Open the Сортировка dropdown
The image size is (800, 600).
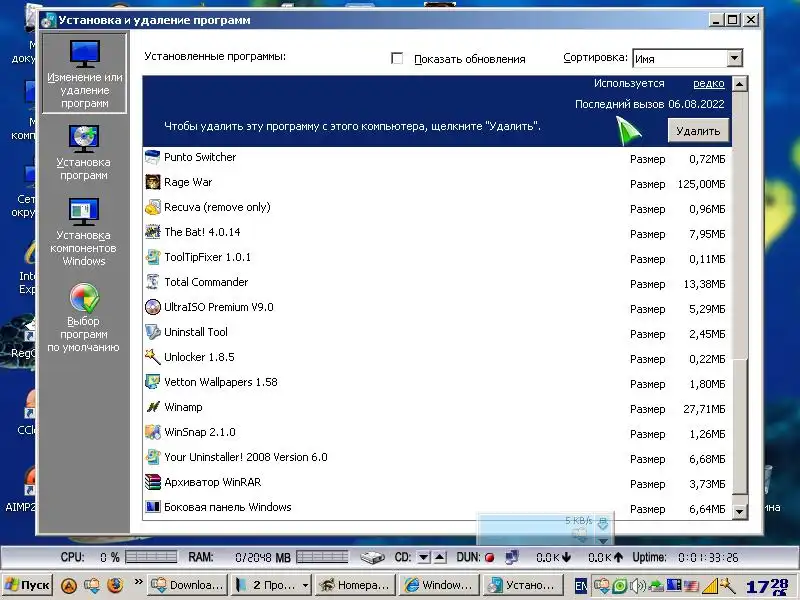tap(734, 58)
